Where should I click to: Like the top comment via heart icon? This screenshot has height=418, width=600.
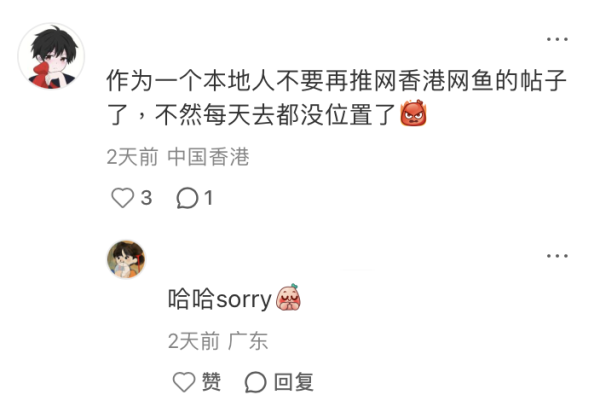(122, 198)
